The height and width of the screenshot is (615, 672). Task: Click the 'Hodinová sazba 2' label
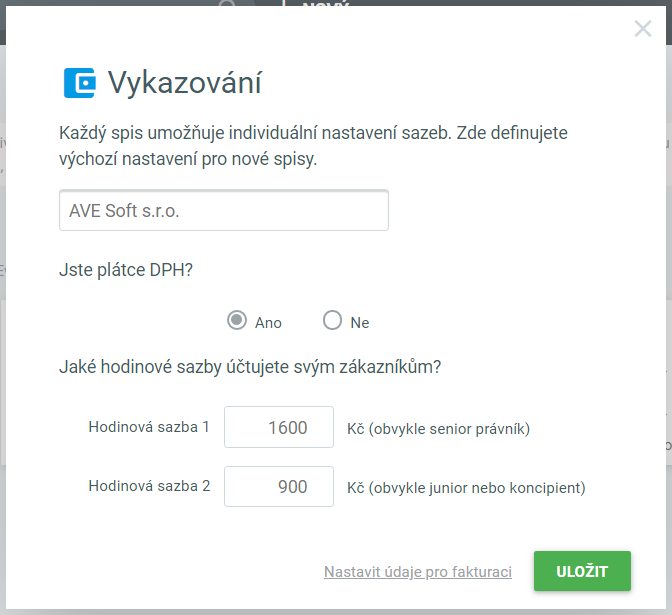click(149, 487)
